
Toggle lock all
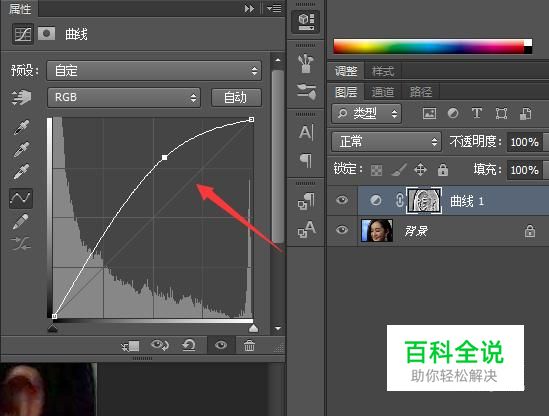click(443, 170)
